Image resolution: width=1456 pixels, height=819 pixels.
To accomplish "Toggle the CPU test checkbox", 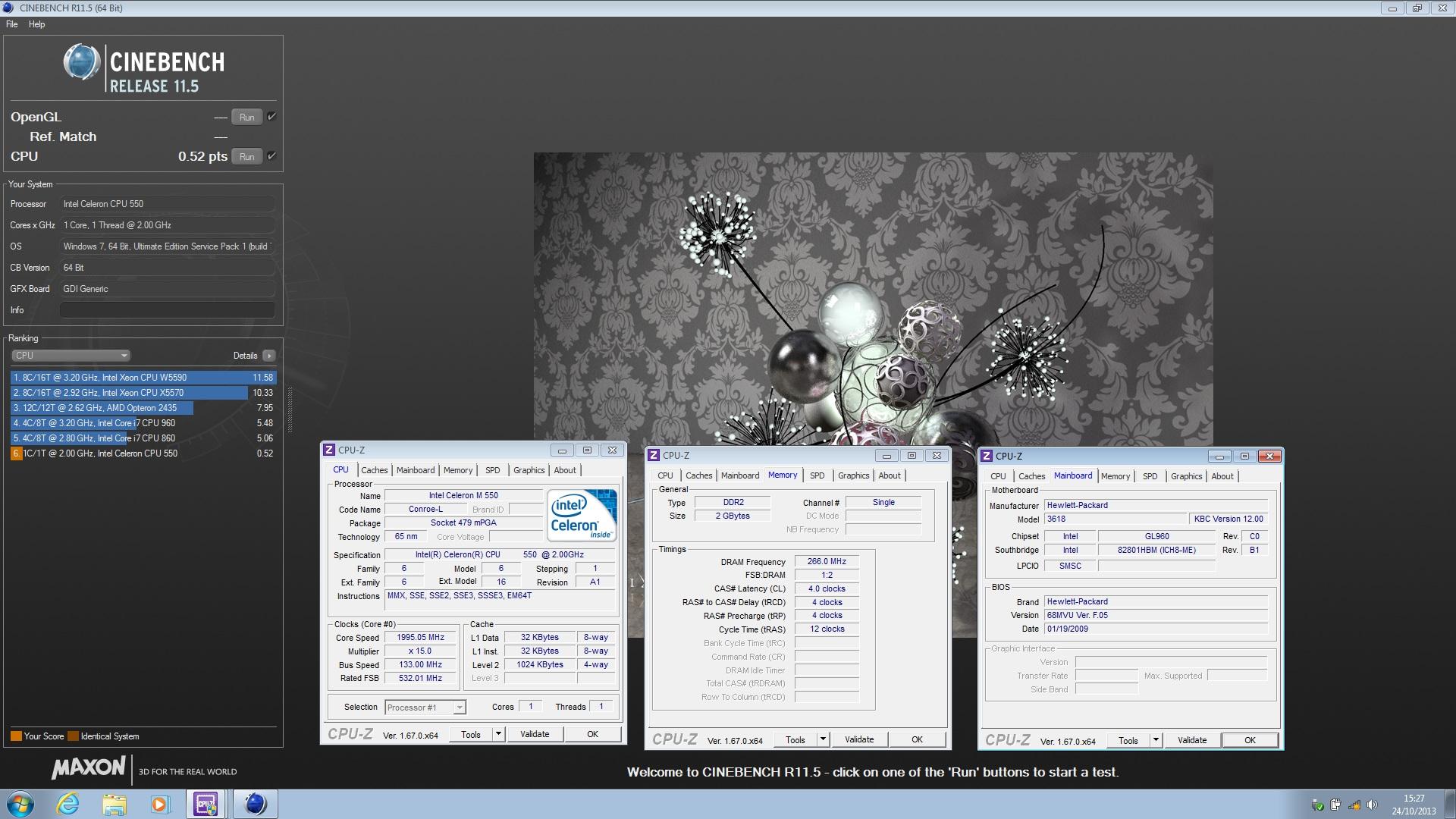I will pyautogui.click(x=271, y=156).
